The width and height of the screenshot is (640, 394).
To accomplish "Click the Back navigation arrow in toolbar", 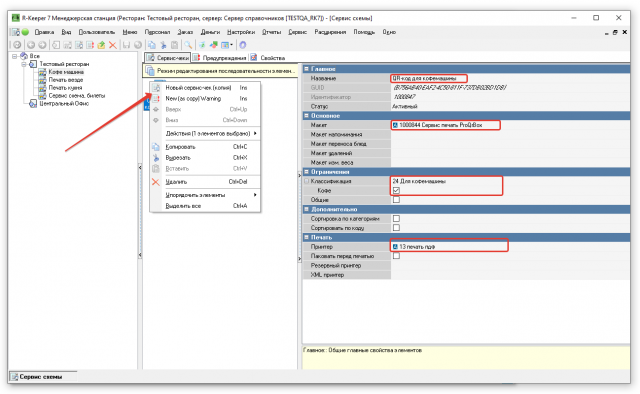I will (x=31, y=45).
